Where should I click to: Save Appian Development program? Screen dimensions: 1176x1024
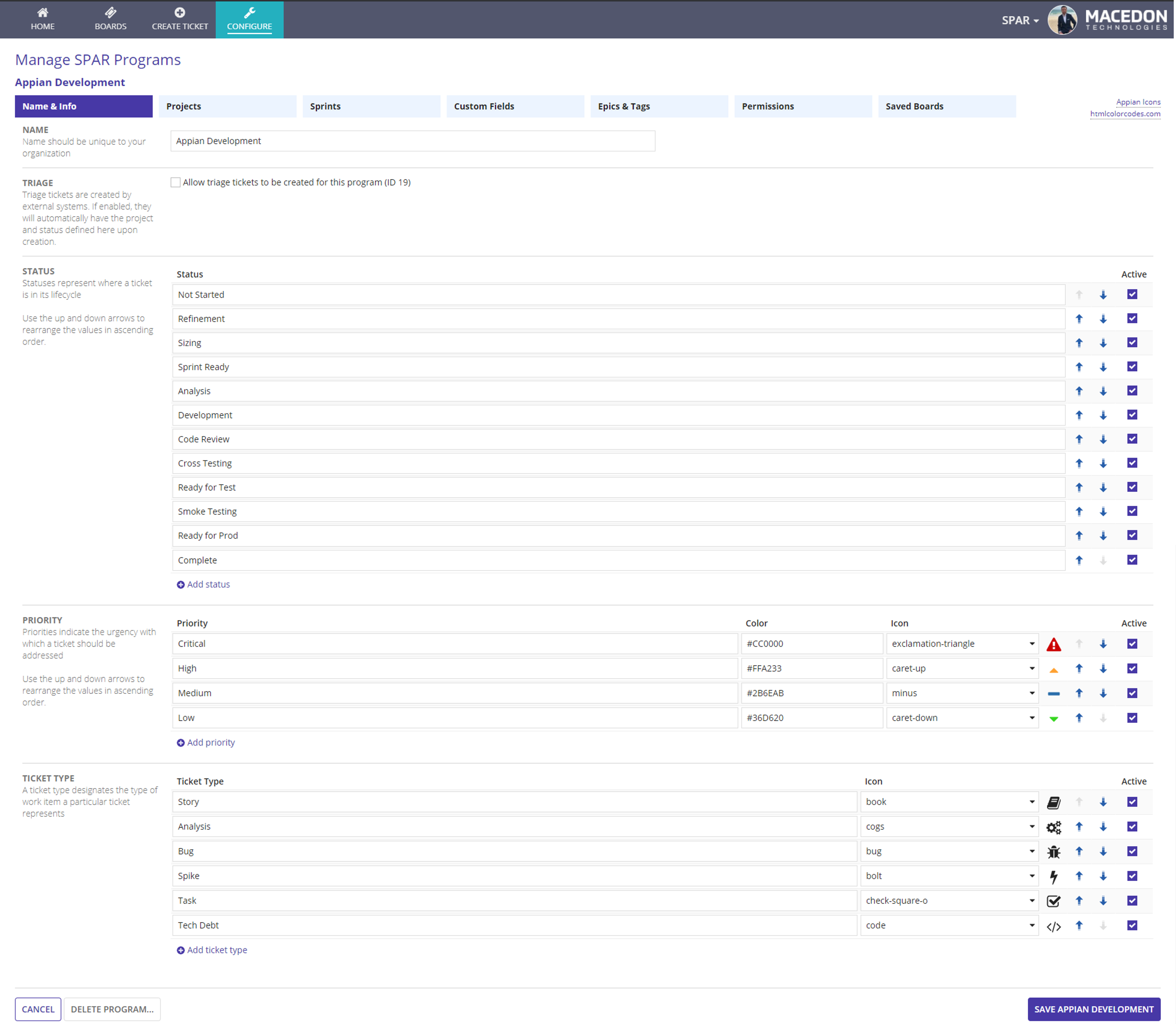[1094, 1009]
